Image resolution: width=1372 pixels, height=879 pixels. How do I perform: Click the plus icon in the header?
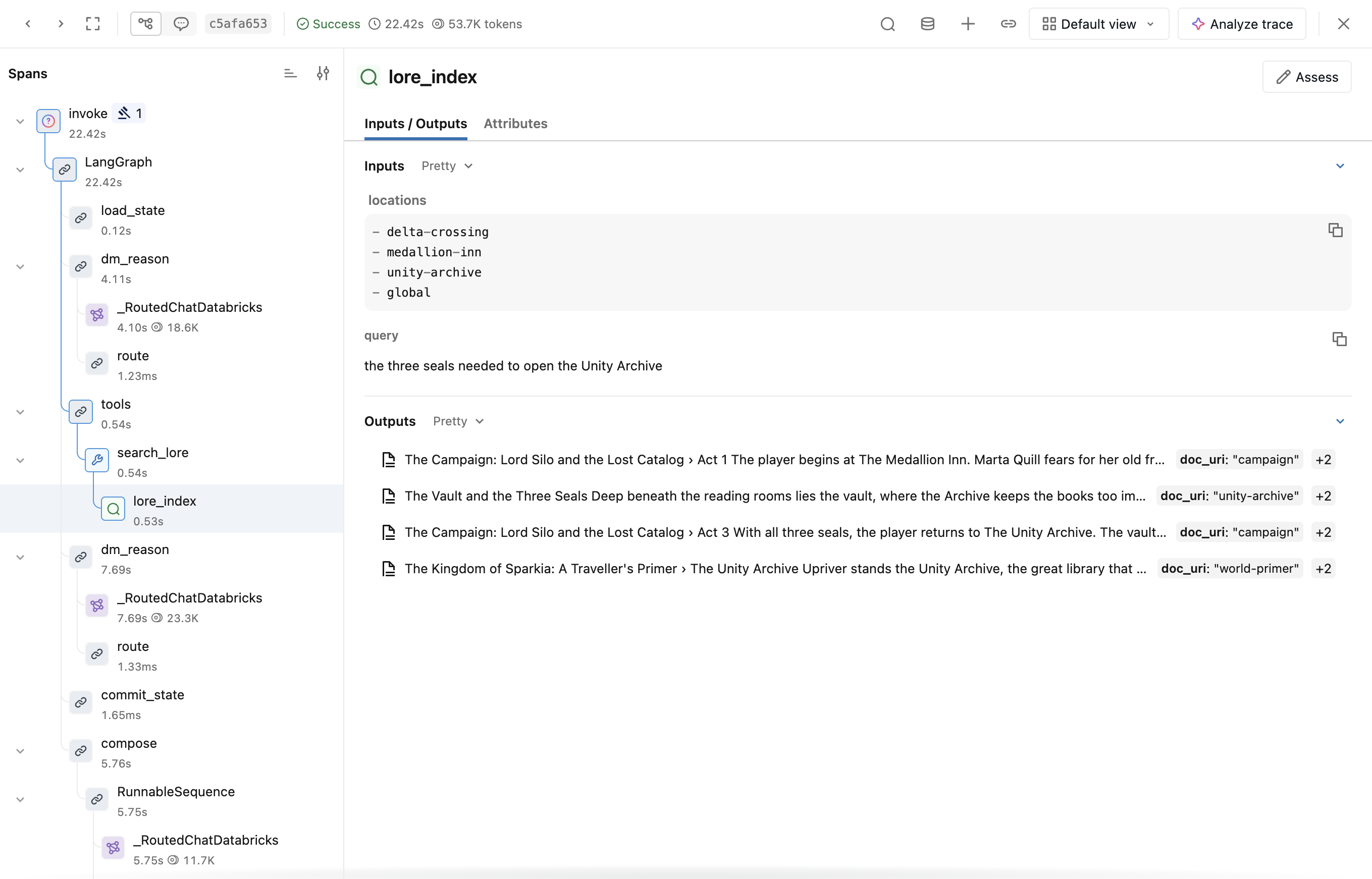pyautogui.click(x=968, y=24)
